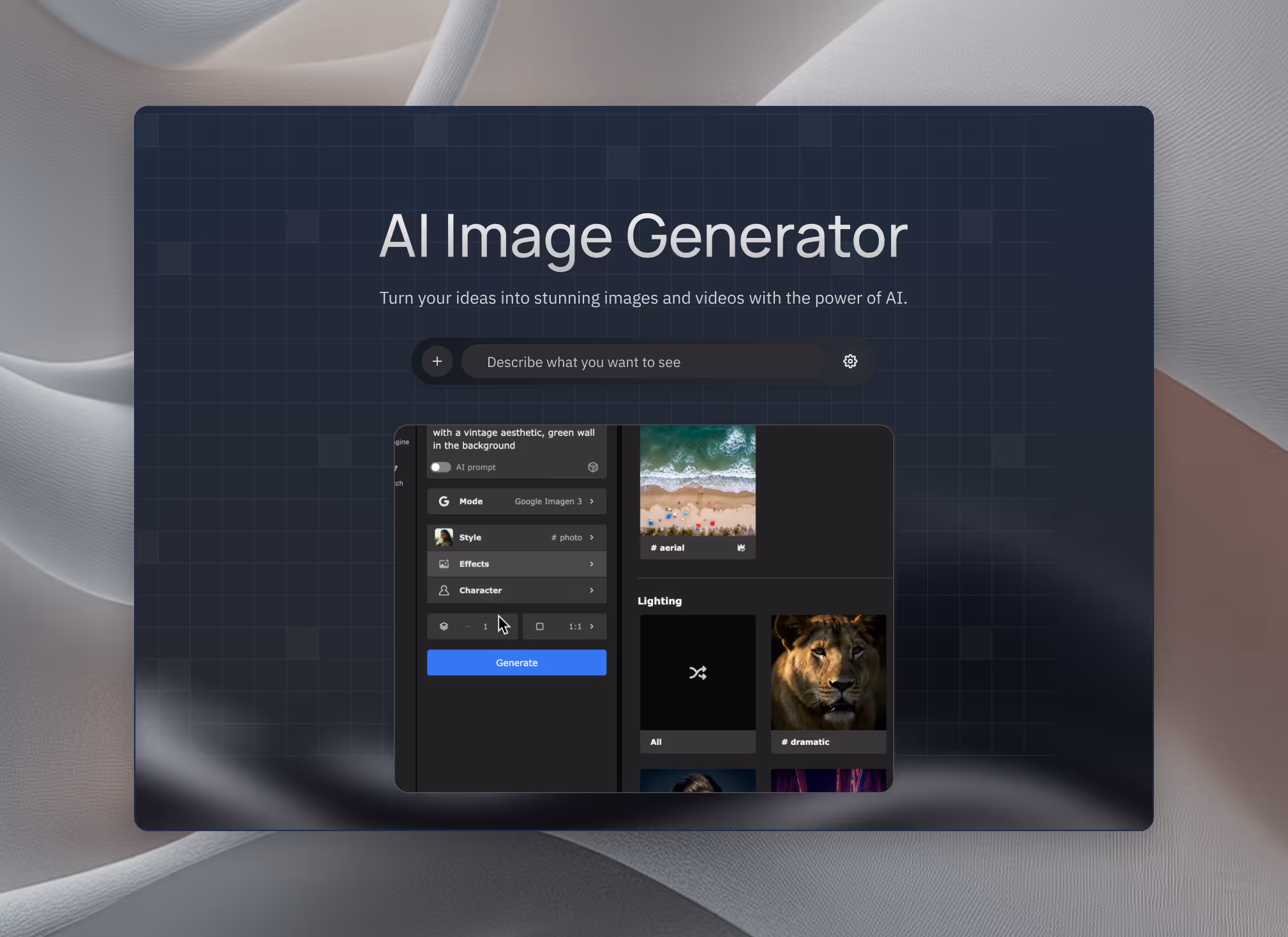Click the Google G logo icon
Screen dimensions: 1288x937
click(444, 501)
